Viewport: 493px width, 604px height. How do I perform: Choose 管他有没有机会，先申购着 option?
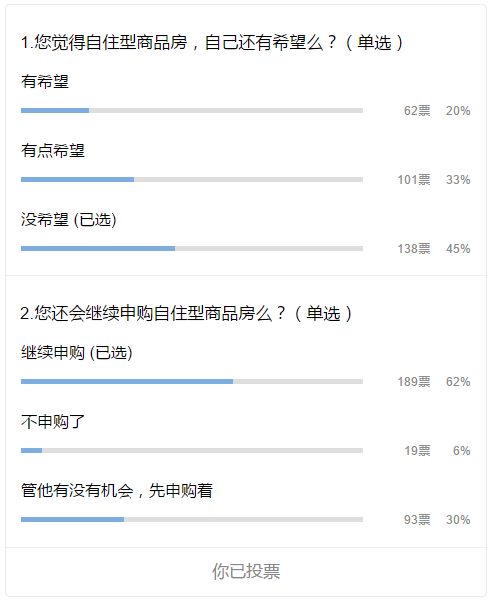(117, 490)
